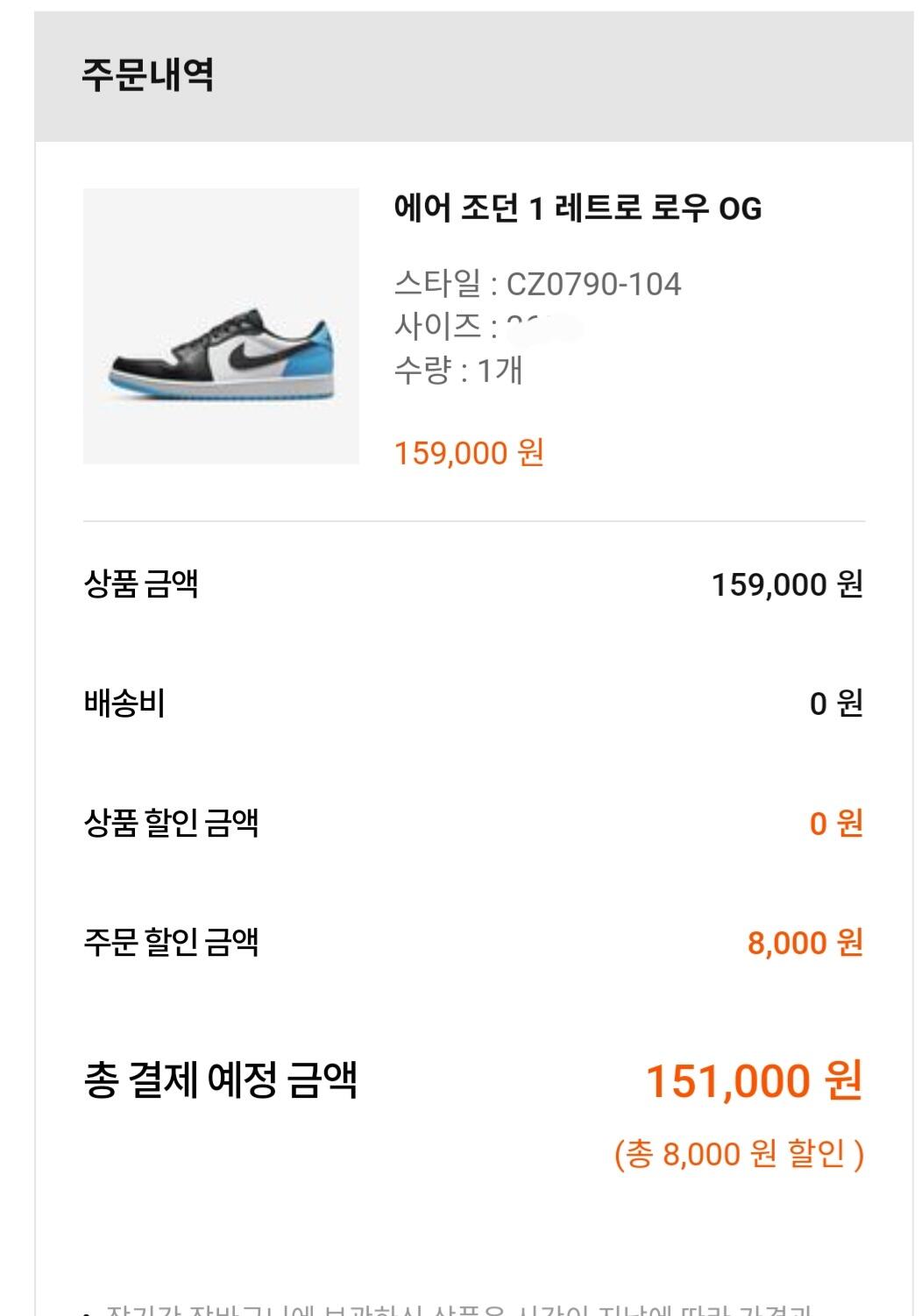
Task: Tap the 151,000 원 total amount
Action: coord(755,1080)
